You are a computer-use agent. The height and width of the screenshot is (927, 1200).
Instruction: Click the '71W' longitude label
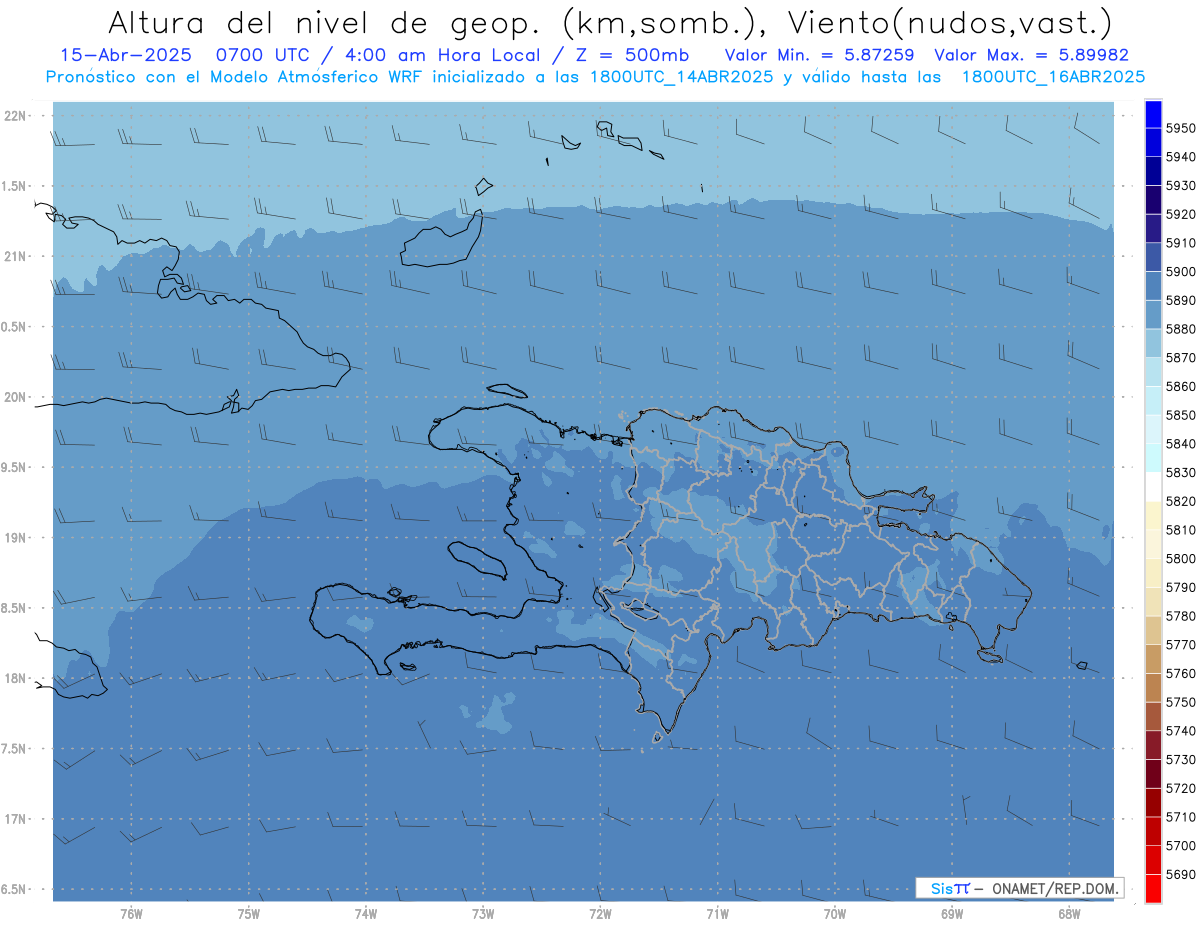[x=717, y=913]
